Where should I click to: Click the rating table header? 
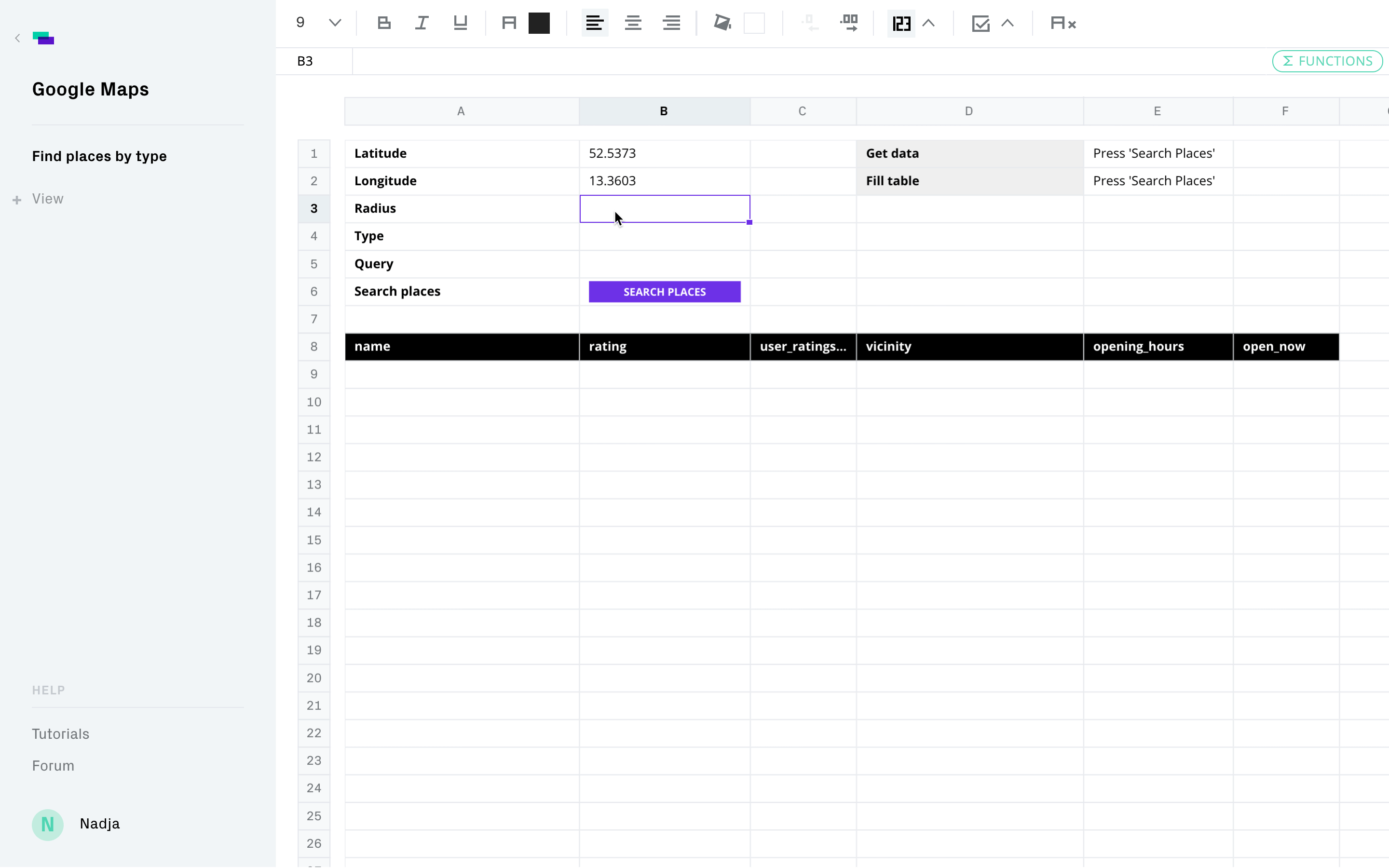pyautogui.click(x=664, y=347)
